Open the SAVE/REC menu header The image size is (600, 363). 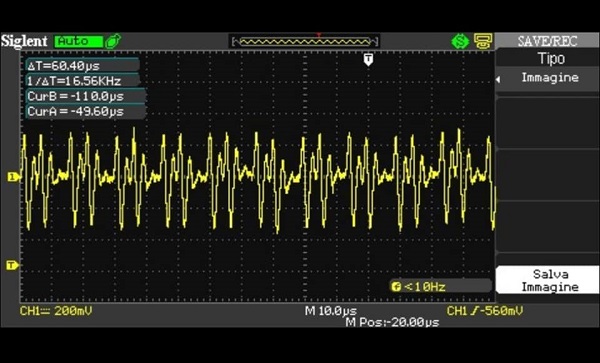(548, 41)
